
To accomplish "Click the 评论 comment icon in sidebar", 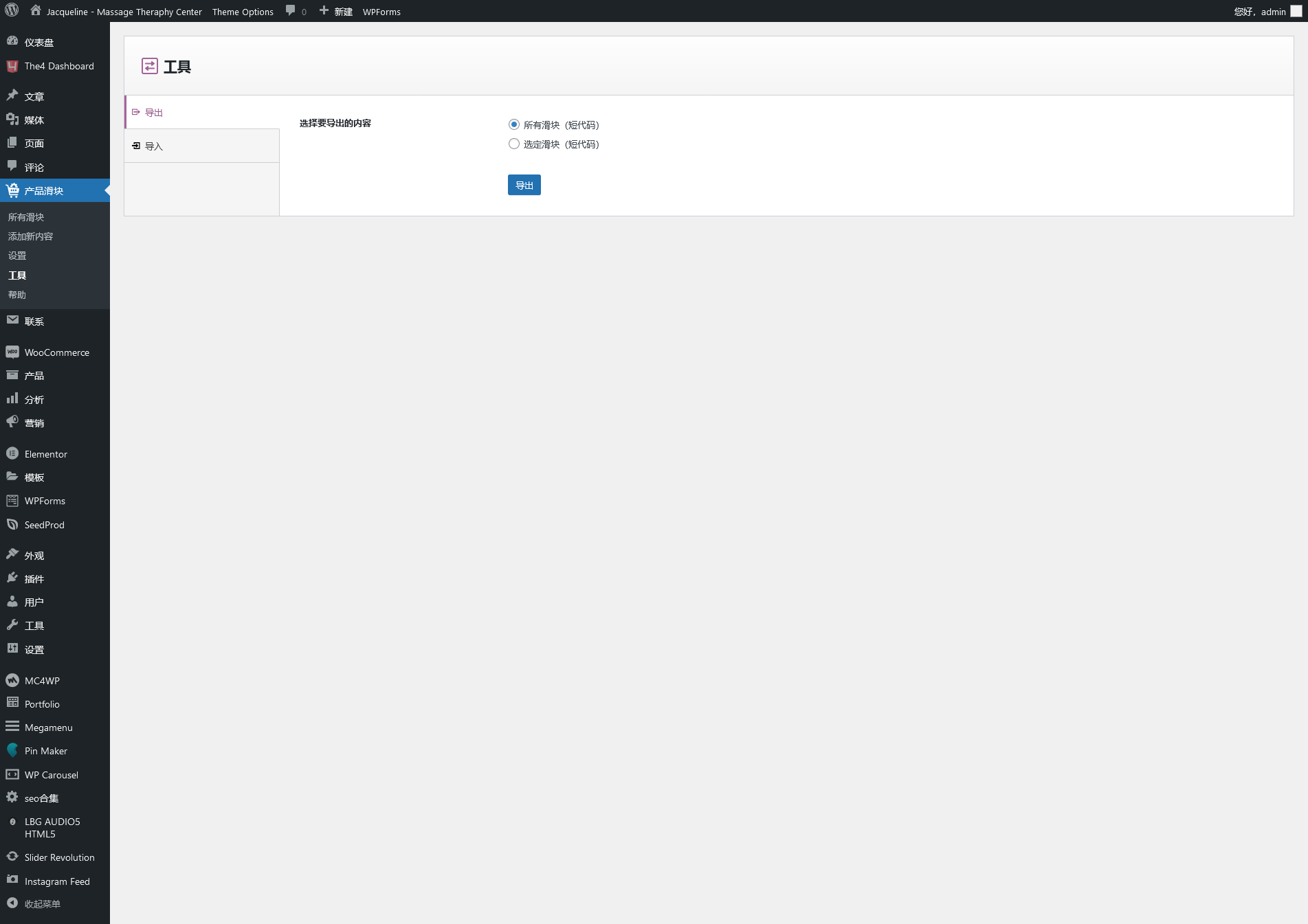I will click(12, 166).
